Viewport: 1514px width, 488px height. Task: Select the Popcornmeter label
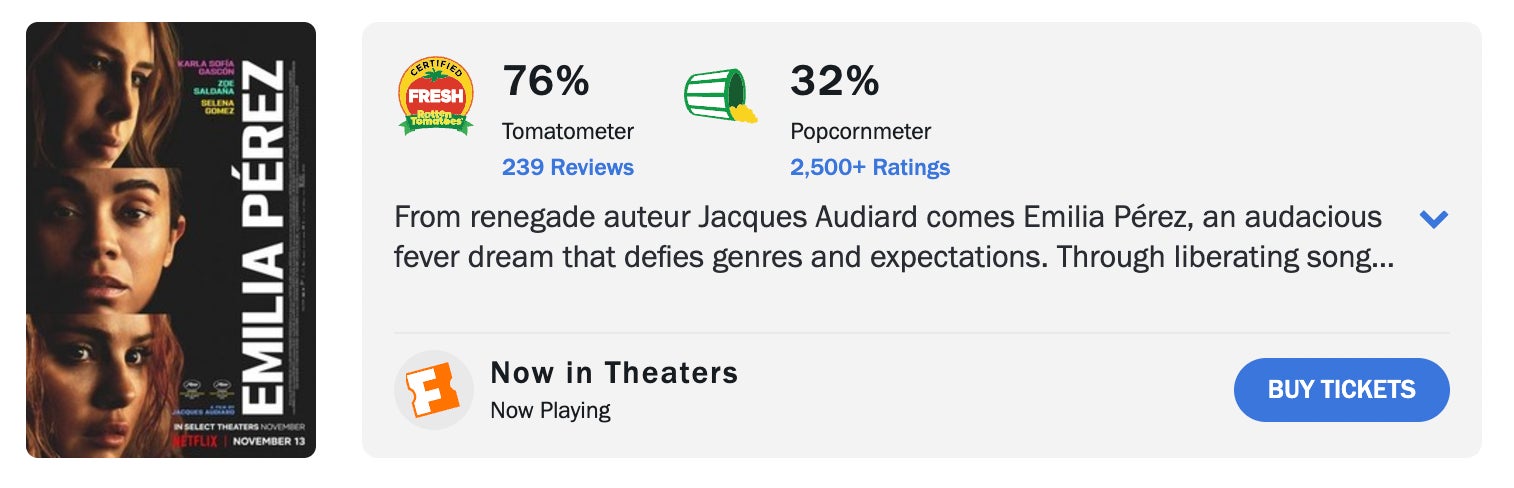click(860, 131)
